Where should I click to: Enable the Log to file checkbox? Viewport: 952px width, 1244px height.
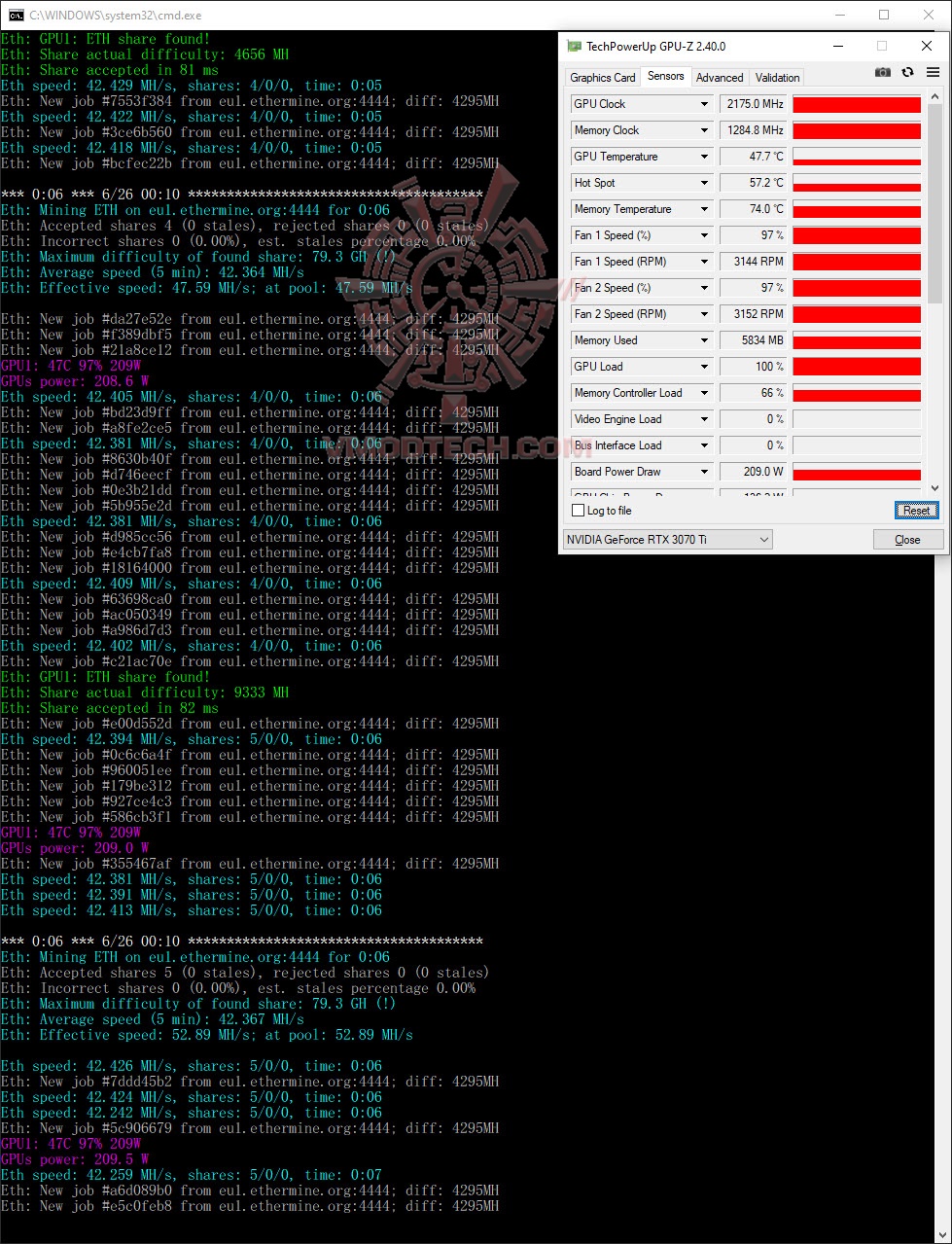[x=579, y=511]
